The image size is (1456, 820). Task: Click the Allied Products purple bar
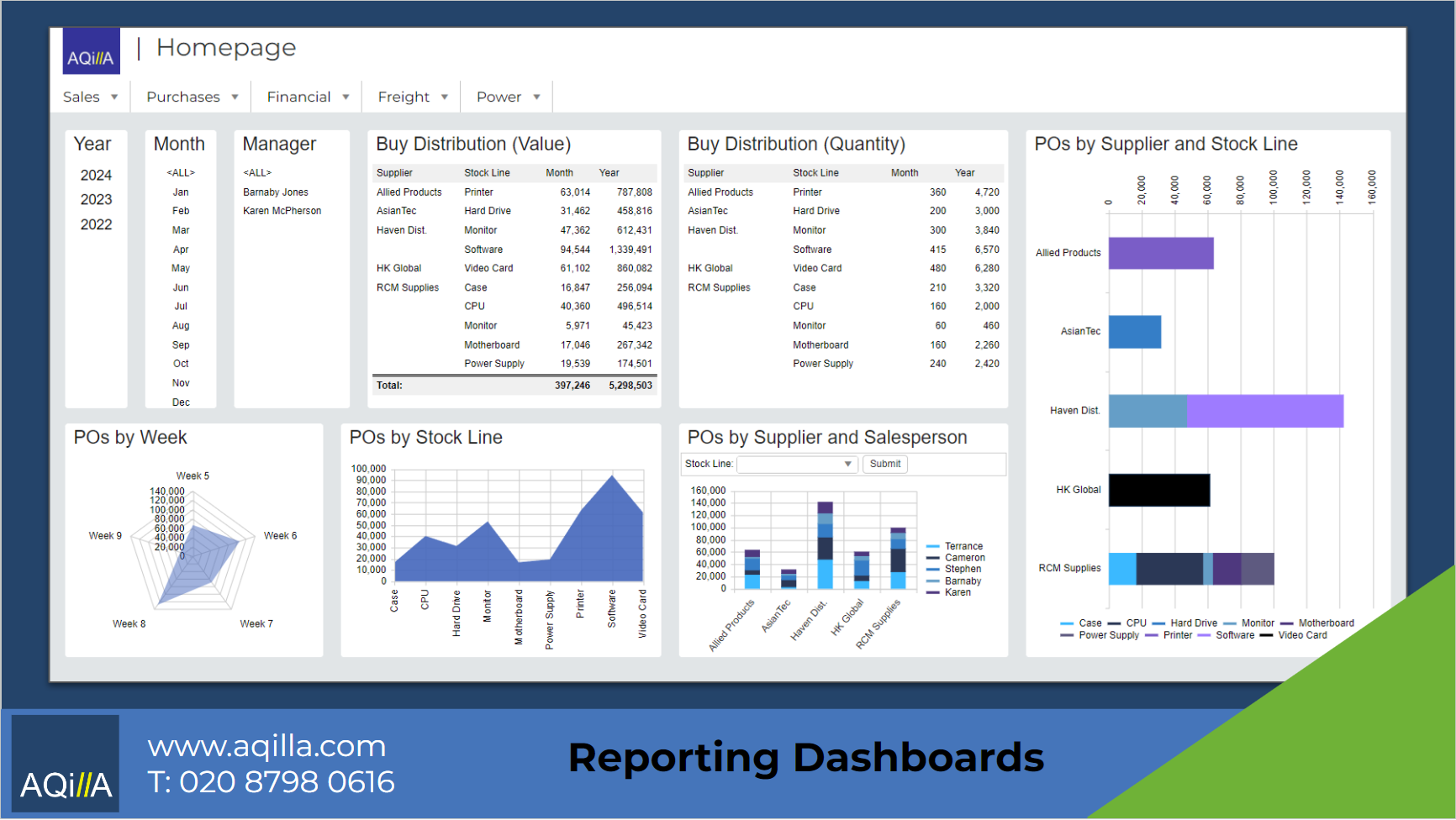1161,253
